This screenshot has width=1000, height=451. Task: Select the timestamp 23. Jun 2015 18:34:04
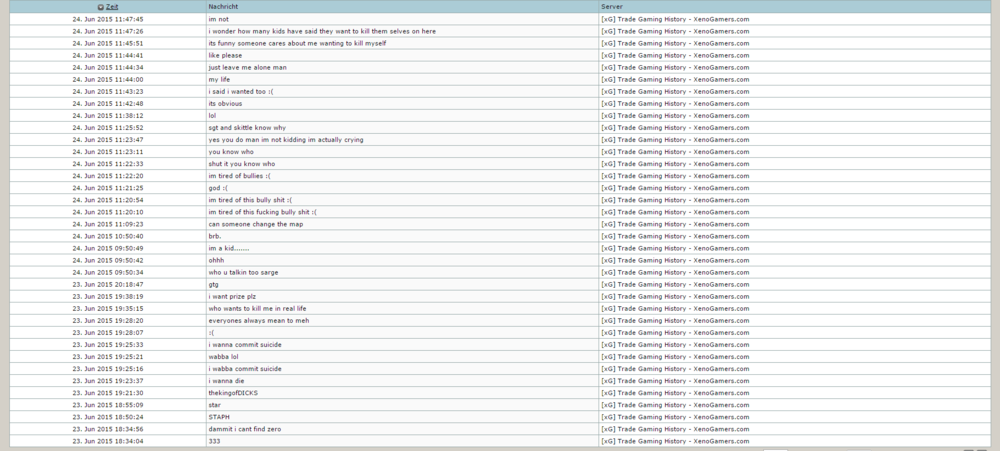pos(108,441)
